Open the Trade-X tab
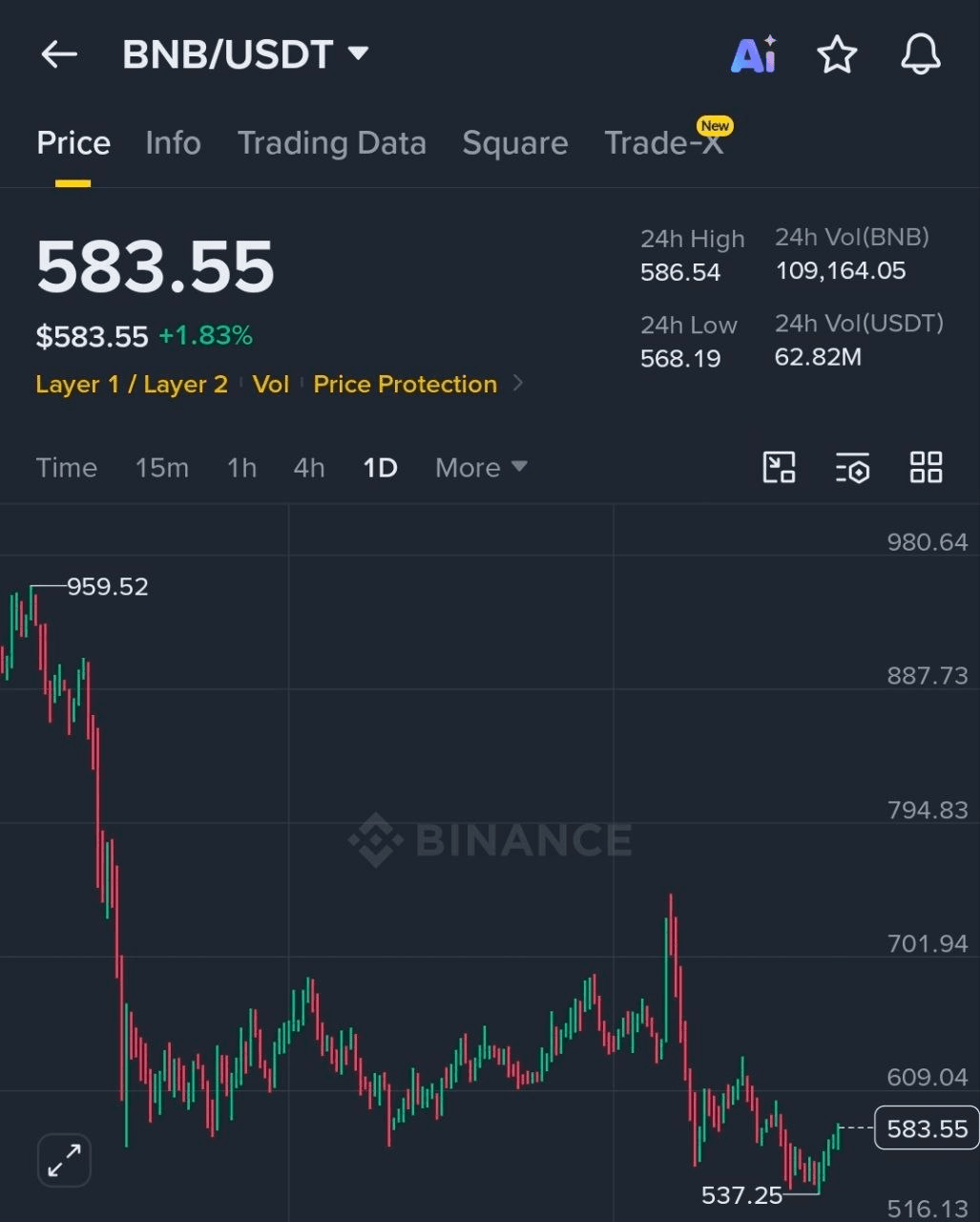This screenshot has height=1222, width=980. point(665,141)
